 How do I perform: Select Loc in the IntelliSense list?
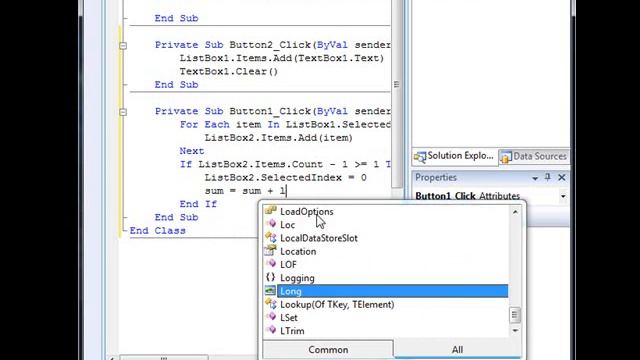pyautogui.click(x=287, y=225)
